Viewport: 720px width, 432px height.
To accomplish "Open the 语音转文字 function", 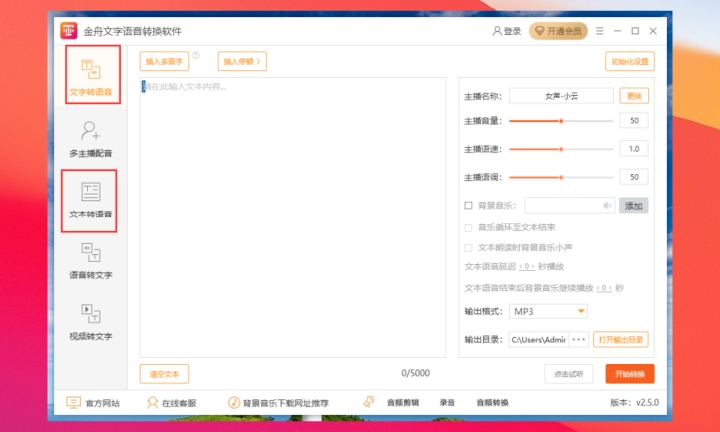I will pos(91,261).
